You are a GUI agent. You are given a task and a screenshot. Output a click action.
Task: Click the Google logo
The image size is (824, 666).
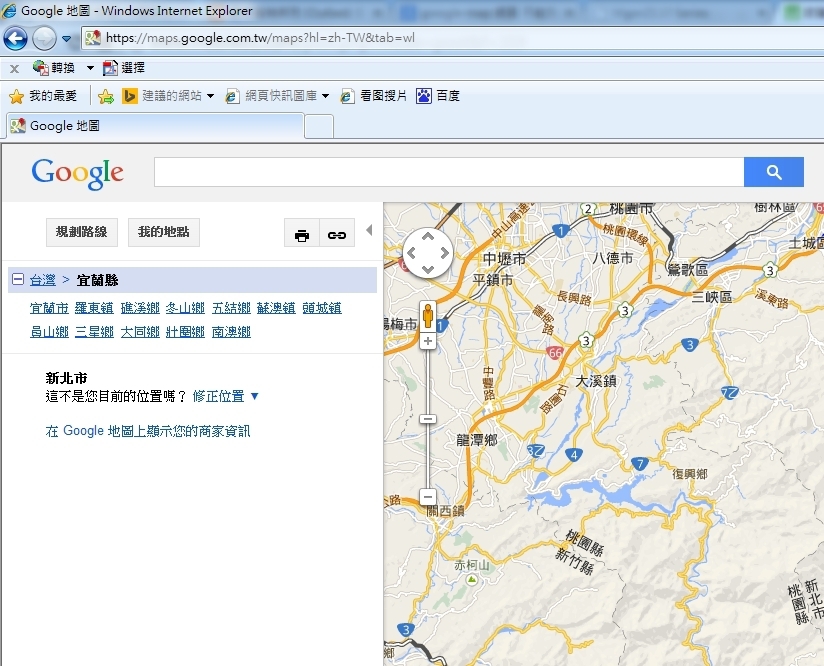[x=78, y=173]
